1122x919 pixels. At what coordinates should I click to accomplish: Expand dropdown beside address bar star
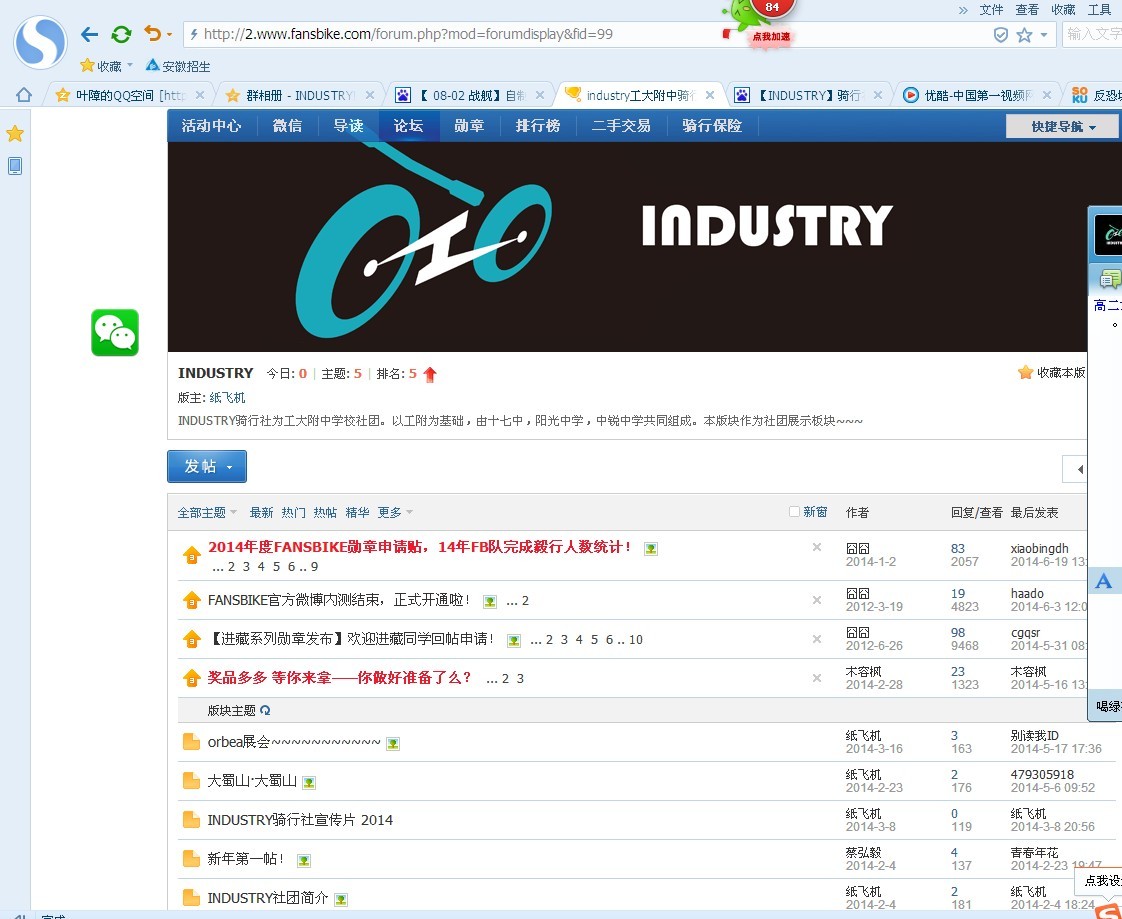[1044, 34]
